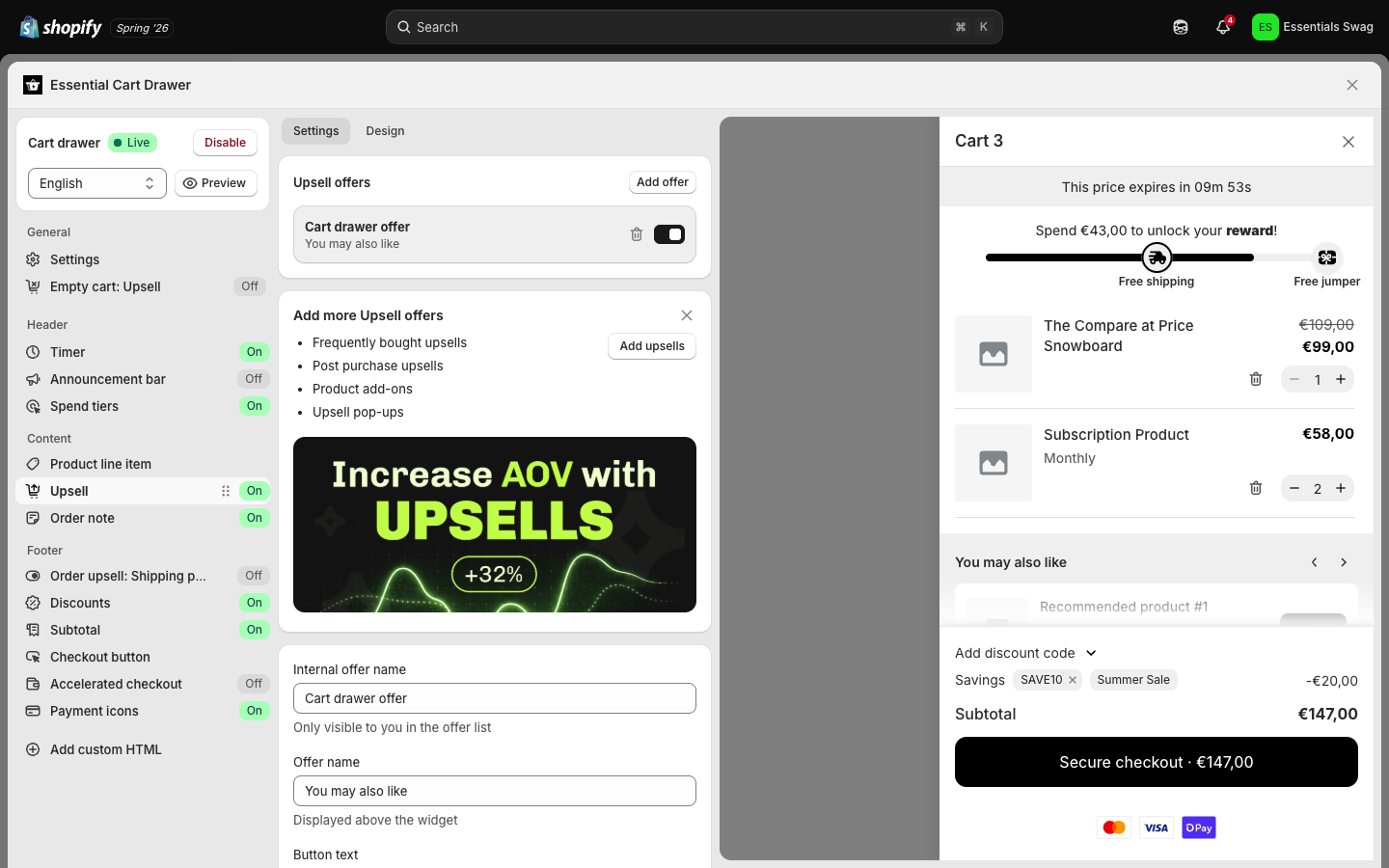This screenshot has width=1389, height=868.
Task: Dismiss the Add more Upsell offers card
Action: [x=687, y=315]
